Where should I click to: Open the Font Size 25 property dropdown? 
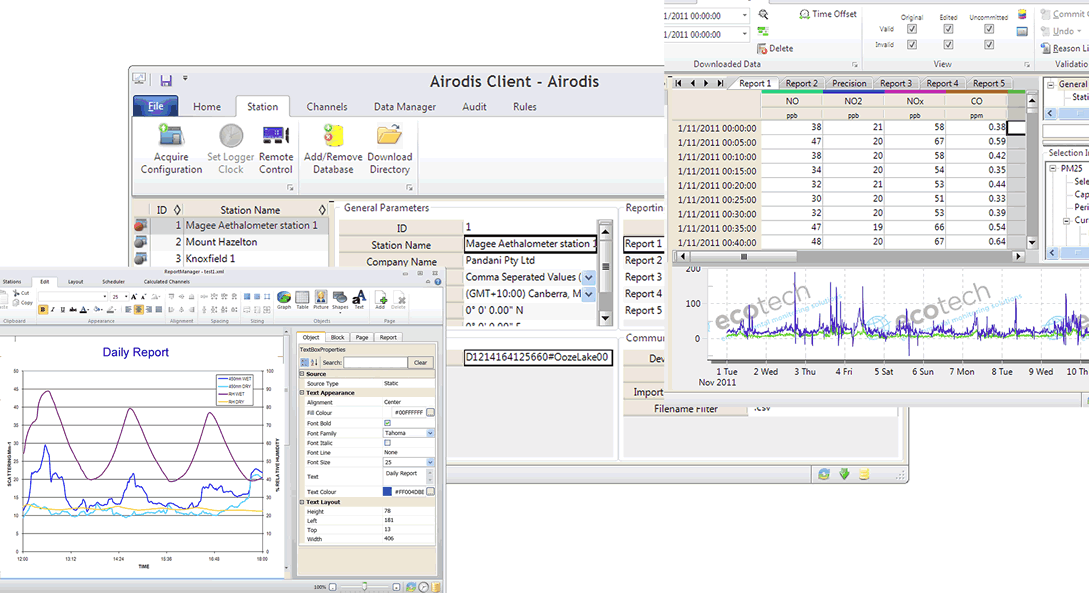(x=430, y=462)
